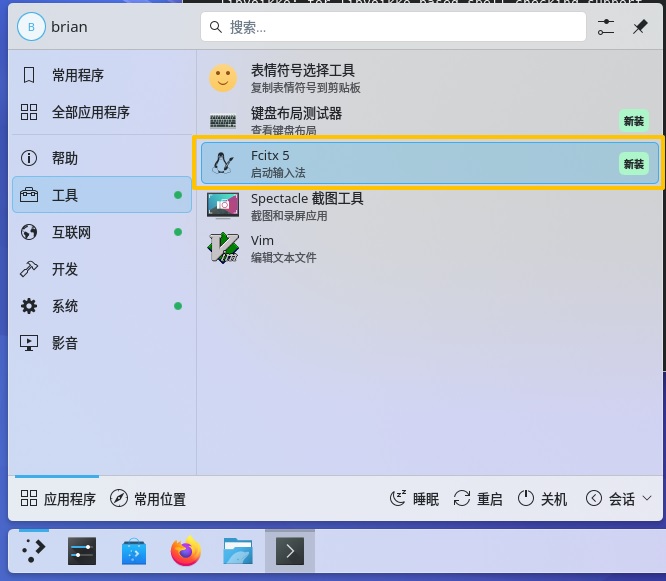
Task: Open Discover software center from taskbar
Action: (134, 551)
